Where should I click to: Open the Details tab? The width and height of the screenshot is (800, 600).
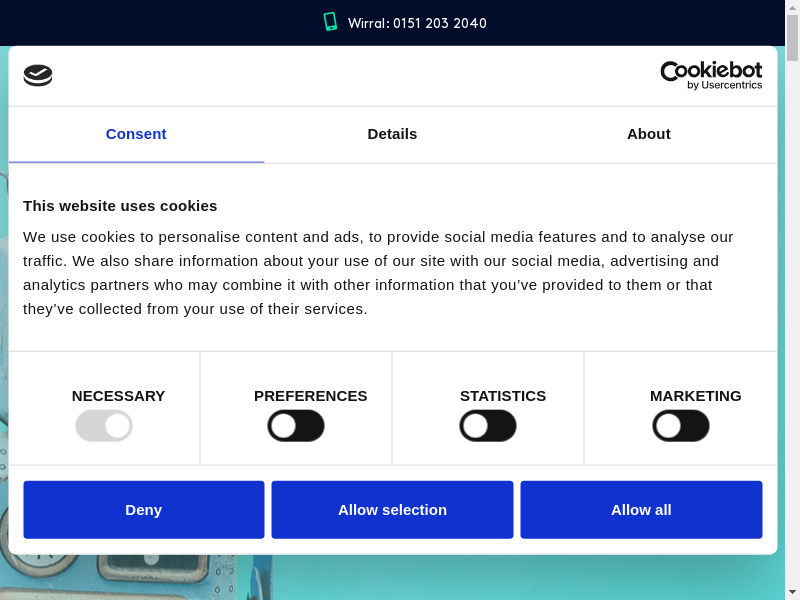pos(392,134)
